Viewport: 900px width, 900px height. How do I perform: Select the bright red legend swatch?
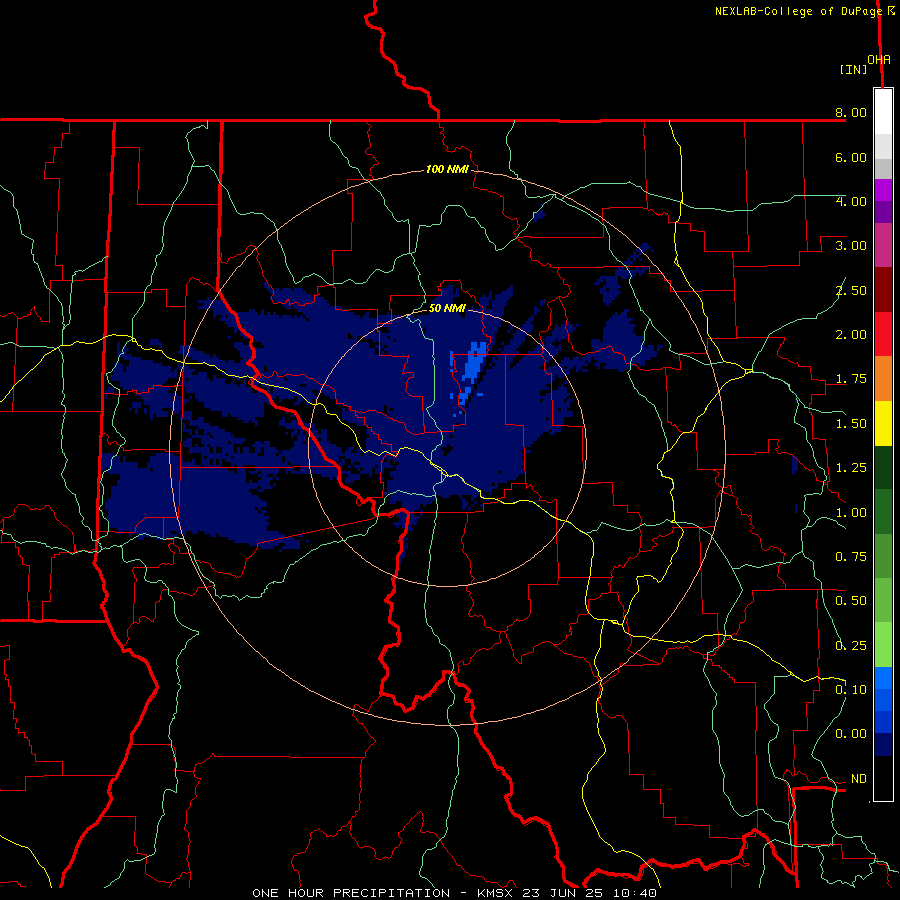click(x=883, y=334)
